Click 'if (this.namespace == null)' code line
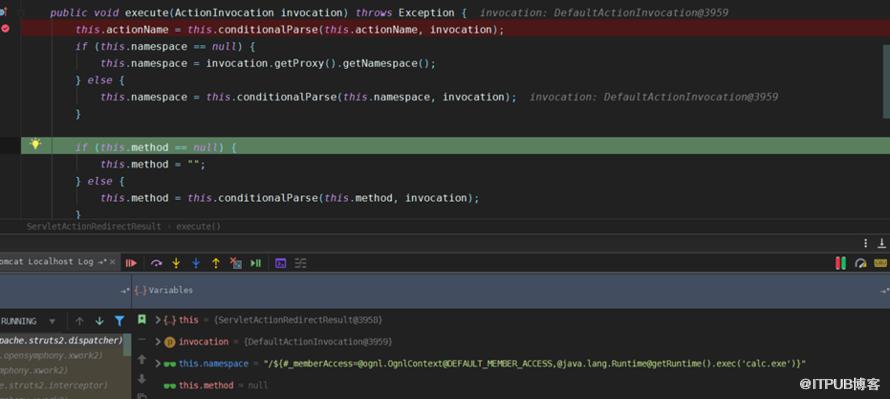This screenshot has width=890, height=399. point(166,47)
